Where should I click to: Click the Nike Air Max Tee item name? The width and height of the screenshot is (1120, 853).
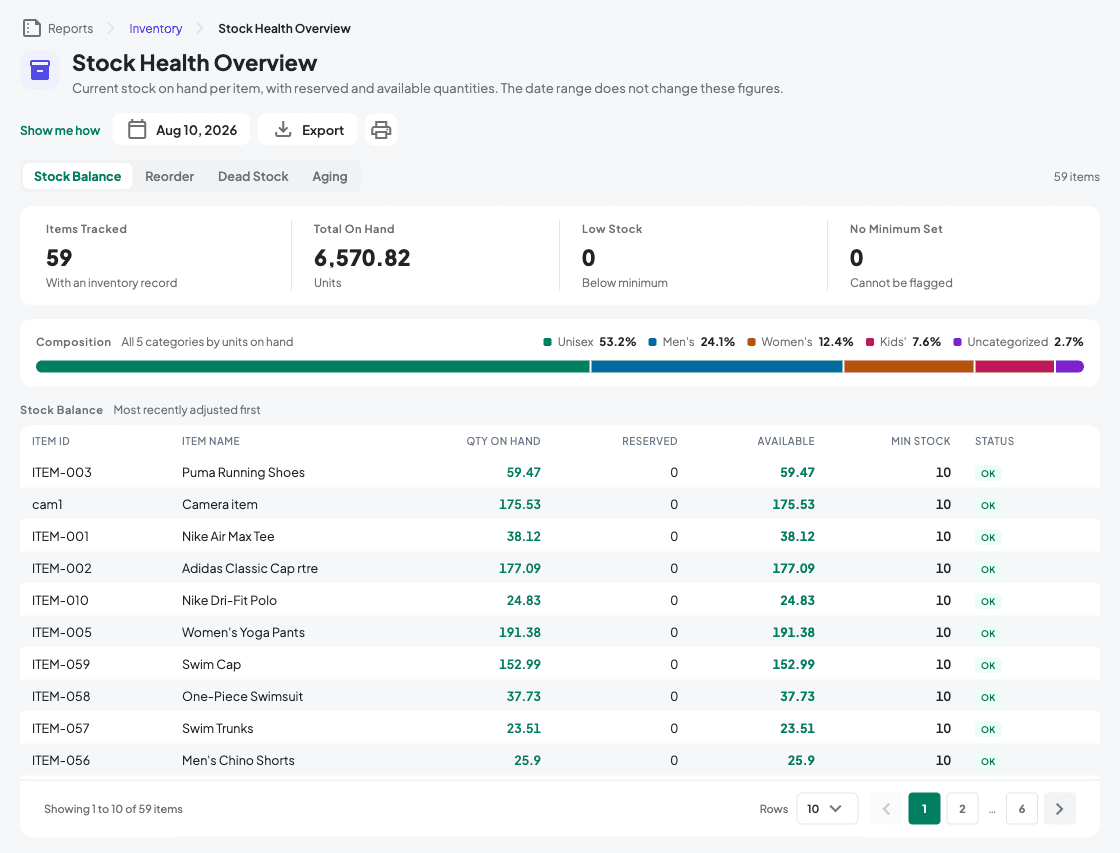coord(228,537)
